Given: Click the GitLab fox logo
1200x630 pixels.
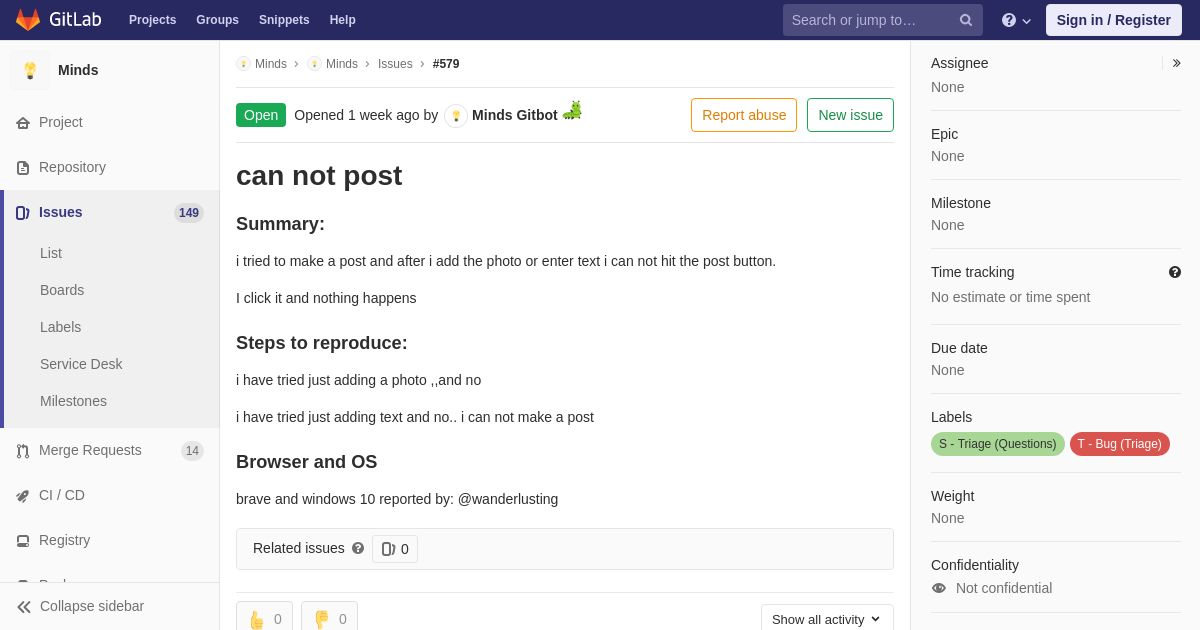Looking at the screenshot, I should [28, 20].
